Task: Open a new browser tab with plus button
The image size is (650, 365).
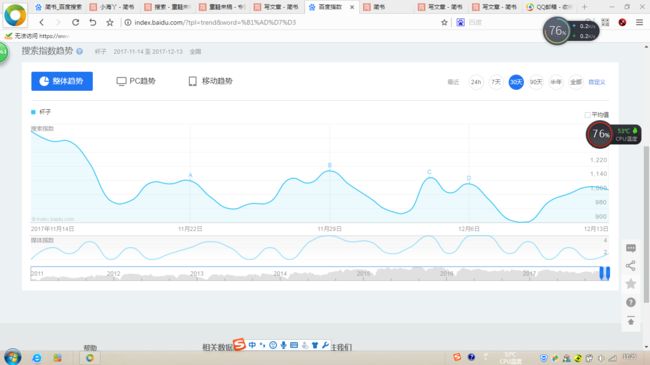Action: [585, 7]
